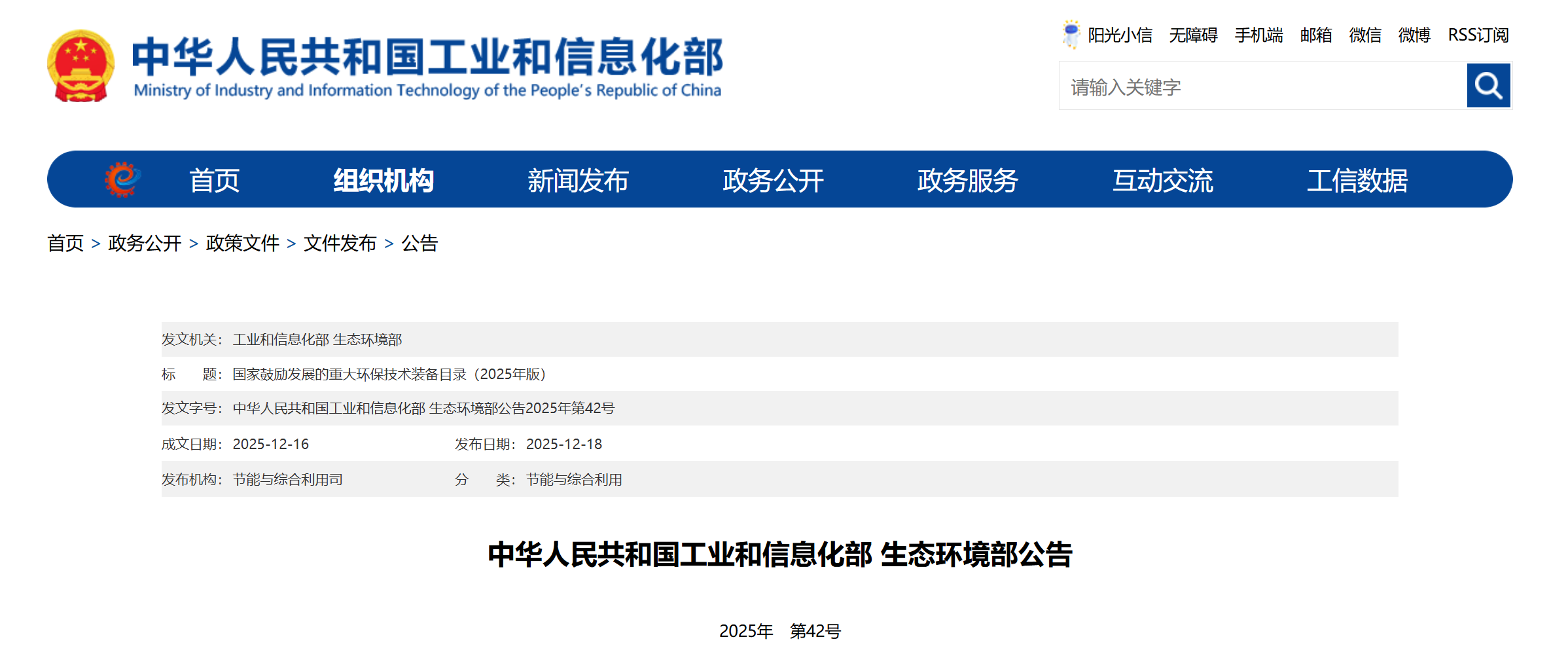Navigate to 互动交流 section
The image size is (1568, 652).
(x=1162, y=181)
